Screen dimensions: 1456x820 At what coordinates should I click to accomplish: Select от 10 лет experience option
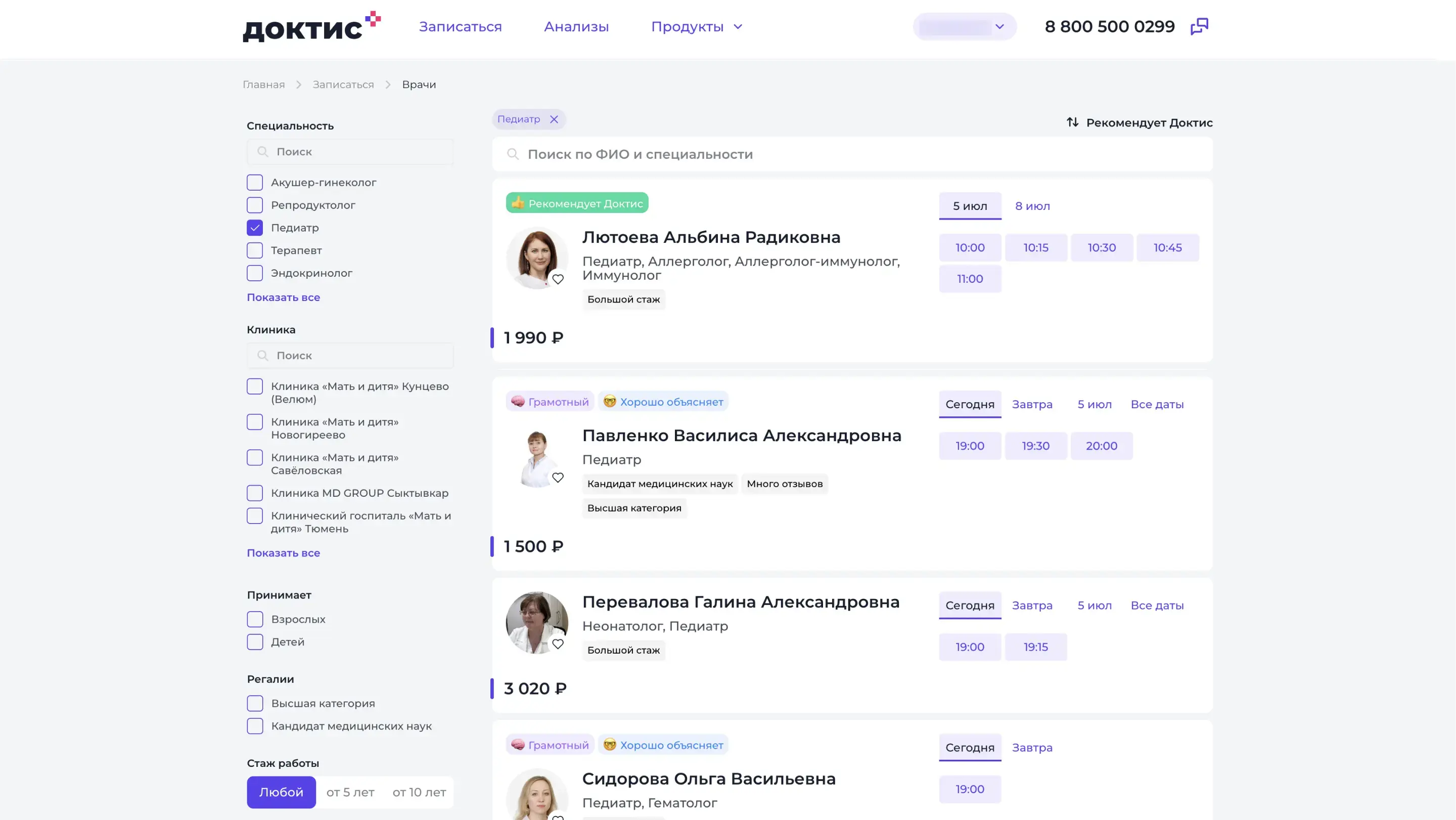click(419, 792)
